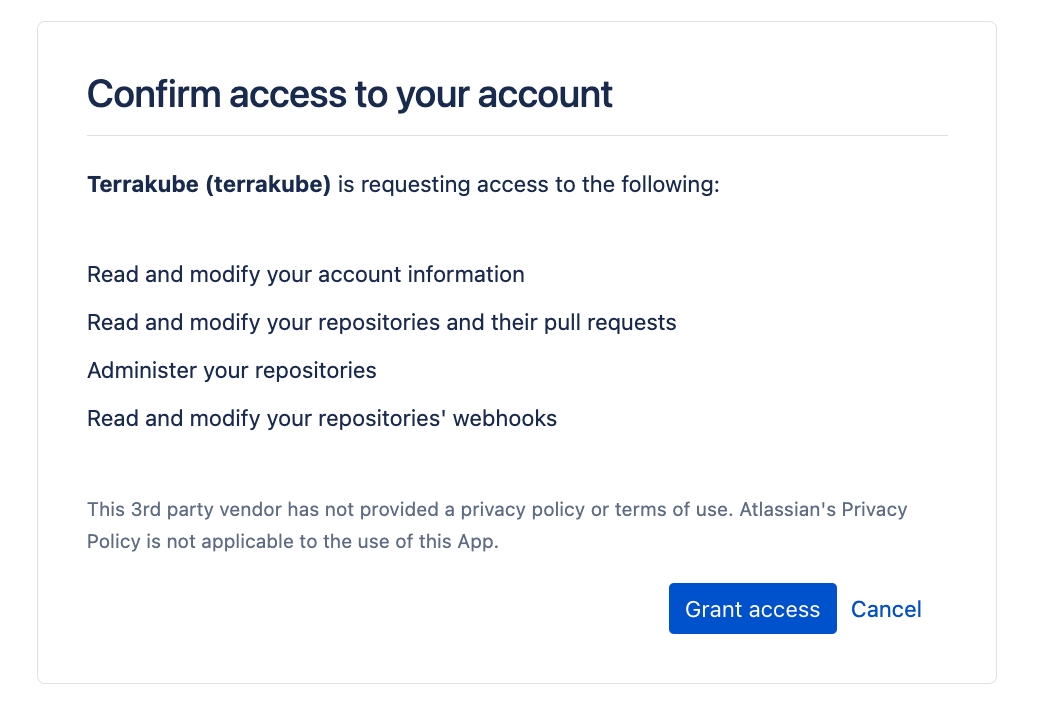Click the 'Administer your repositories' permission

(232, 370)
